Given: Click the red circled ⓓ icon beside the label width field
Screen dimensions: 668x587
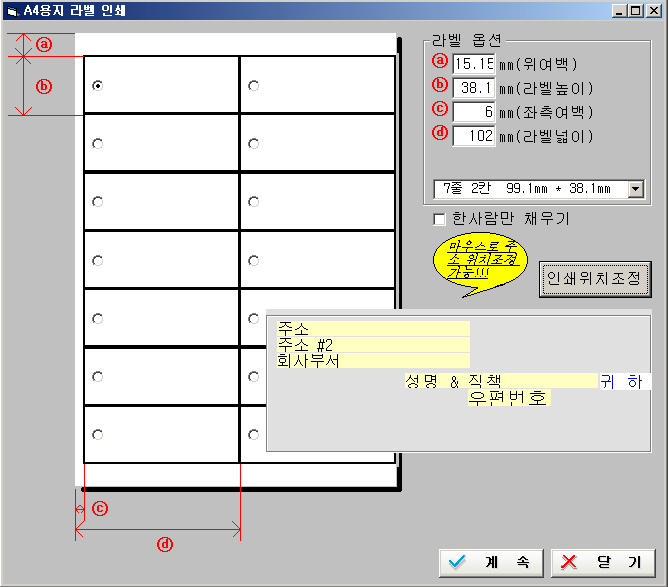Looking at the screenshot, I should coord(439,135).
